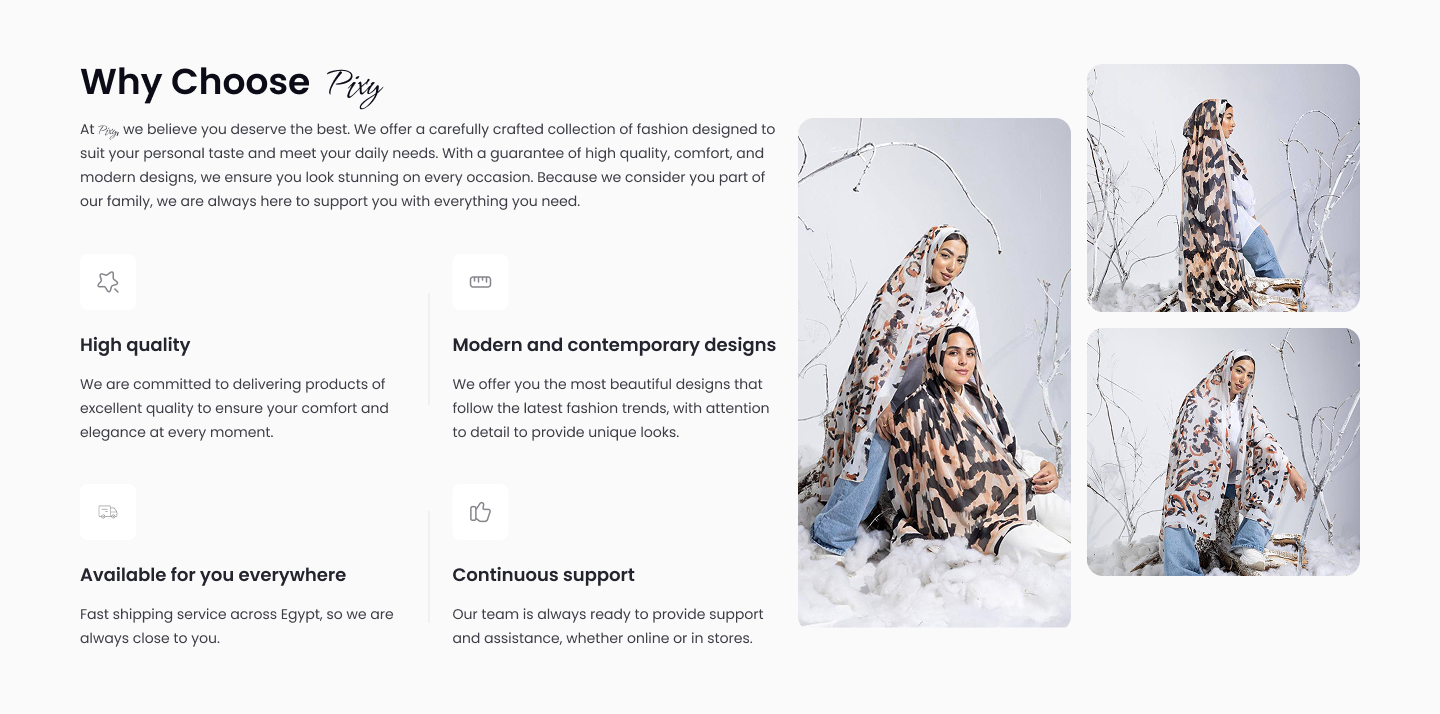Open the bottom-right kneeling model photo

point(1223,452)
